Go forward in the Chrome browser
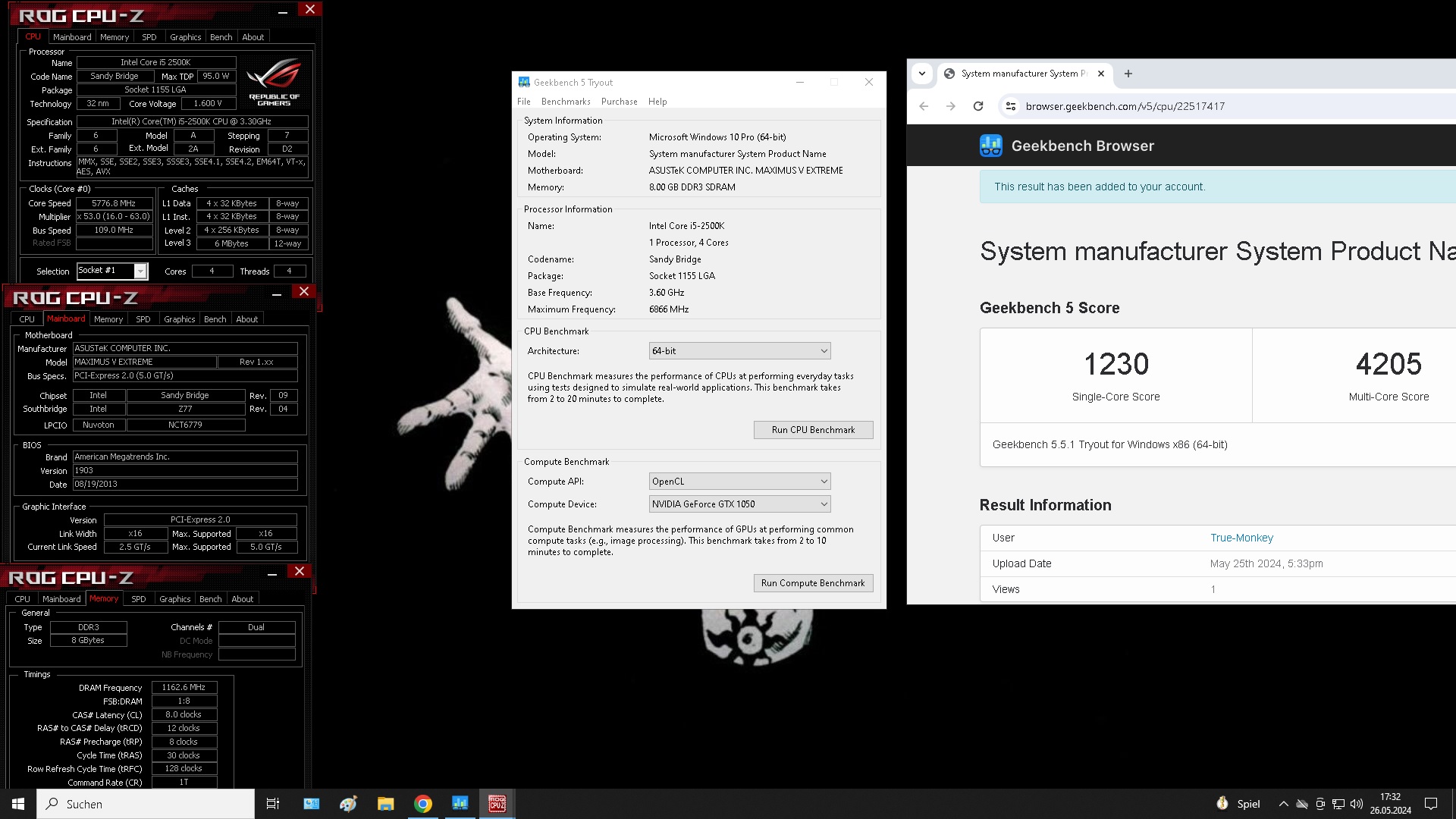 pos(951,106)
